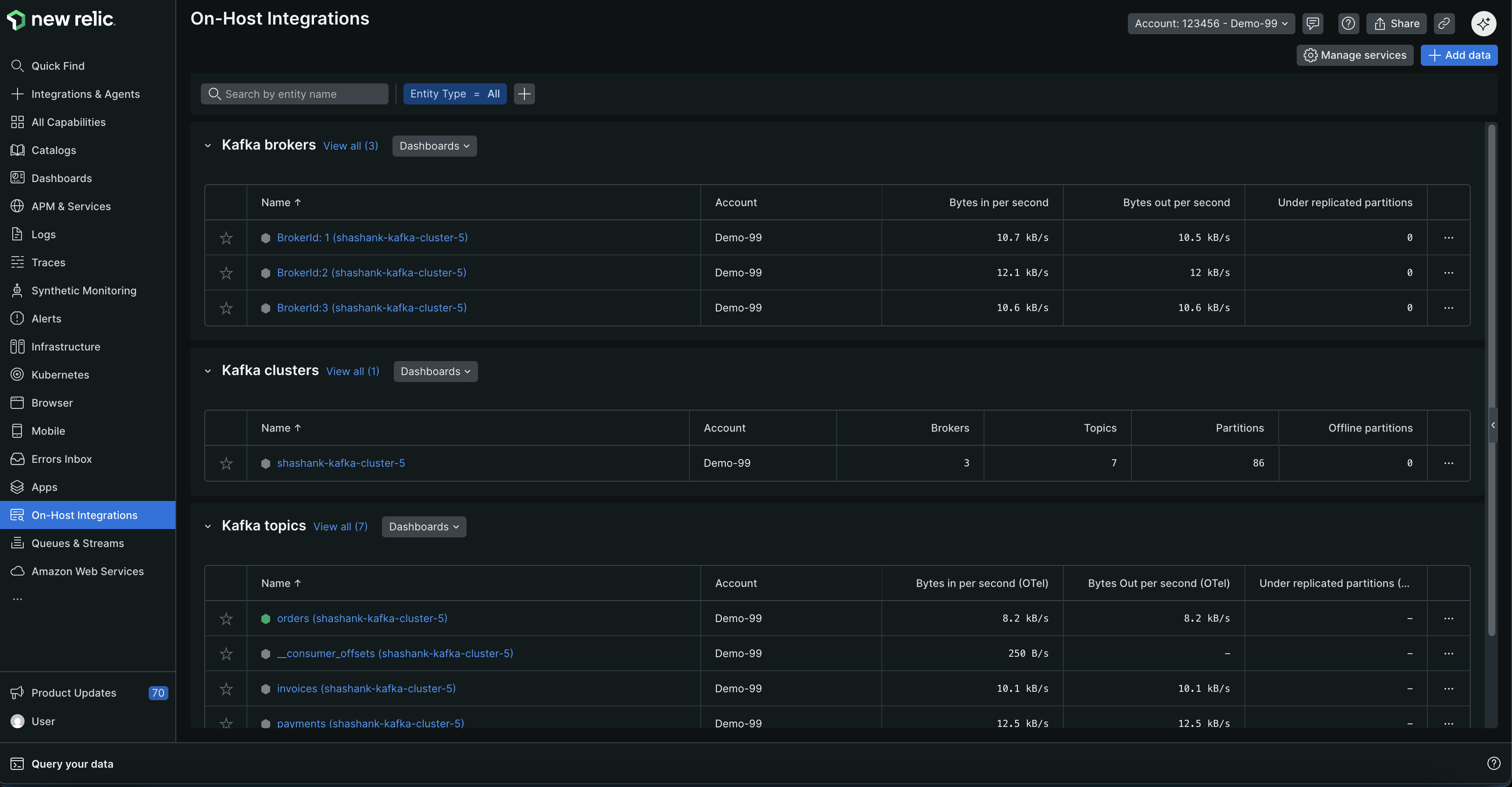Open Queues & Streams in sidebar
The image size is (1512, 787).
(78, 543)
